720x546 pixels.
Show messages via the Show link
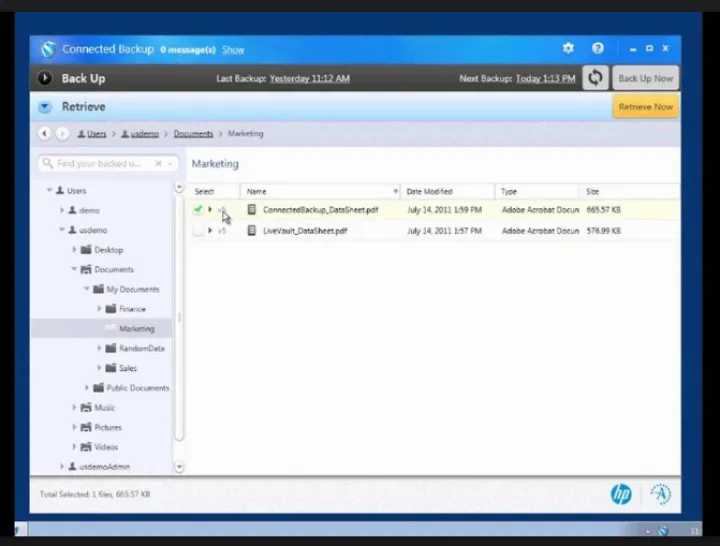(x=233, y=50)
